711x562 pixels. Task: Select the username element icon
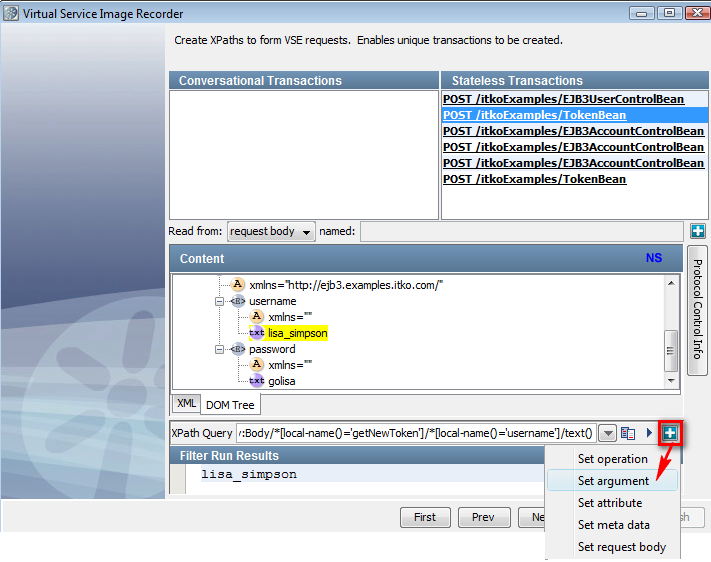click(238, 301)
